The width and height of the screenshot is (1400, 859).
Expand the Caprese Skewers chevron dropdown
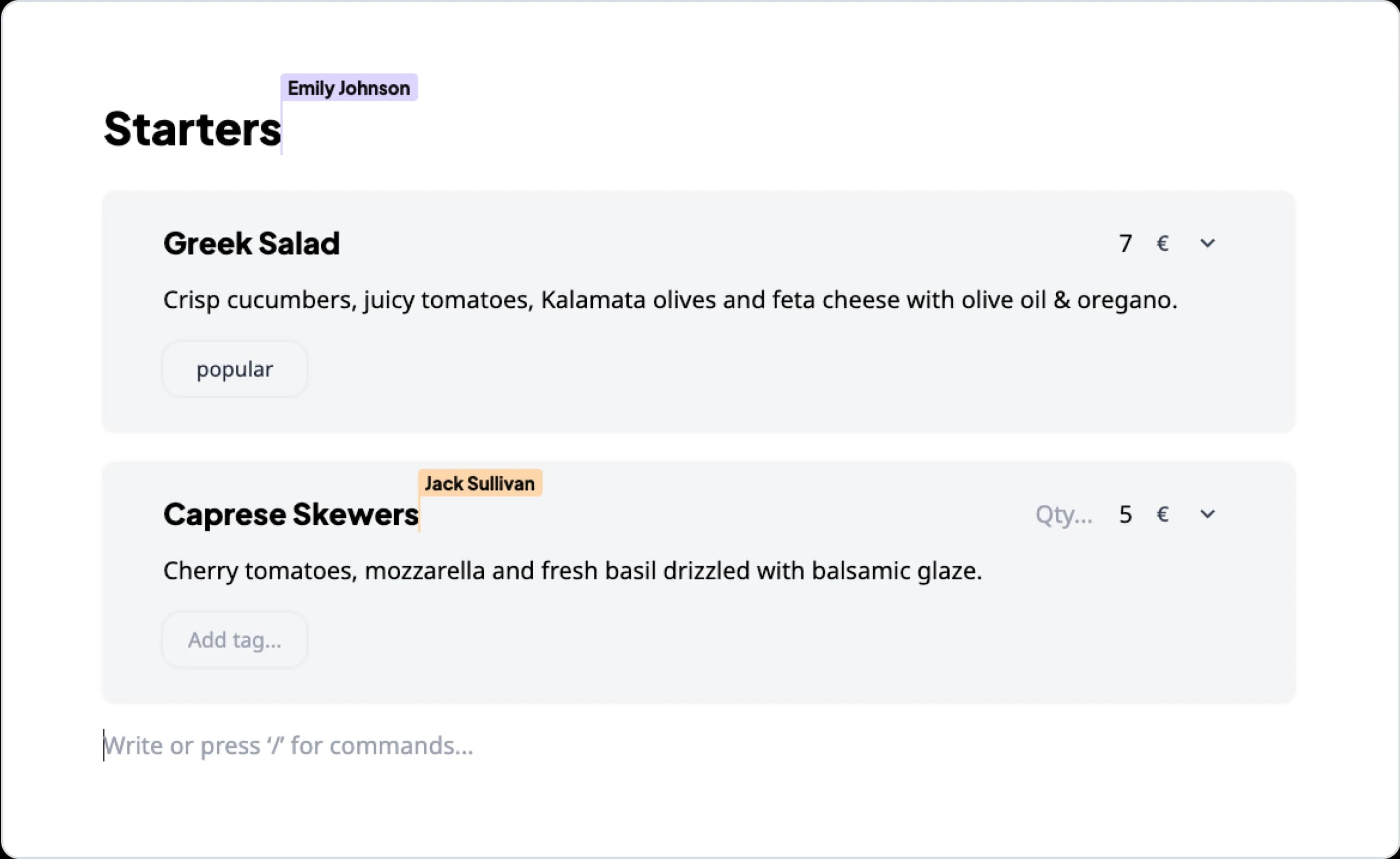point(1207,514)
